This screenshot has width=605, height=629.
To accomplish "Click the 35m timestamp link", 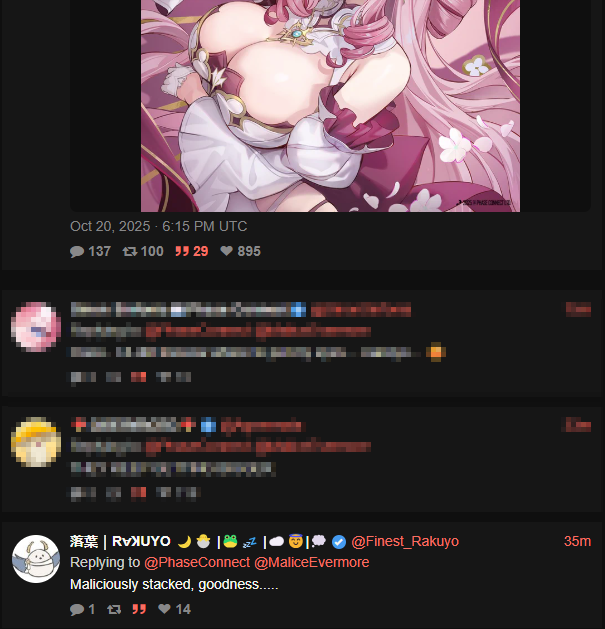I will [x=577, y=542].
